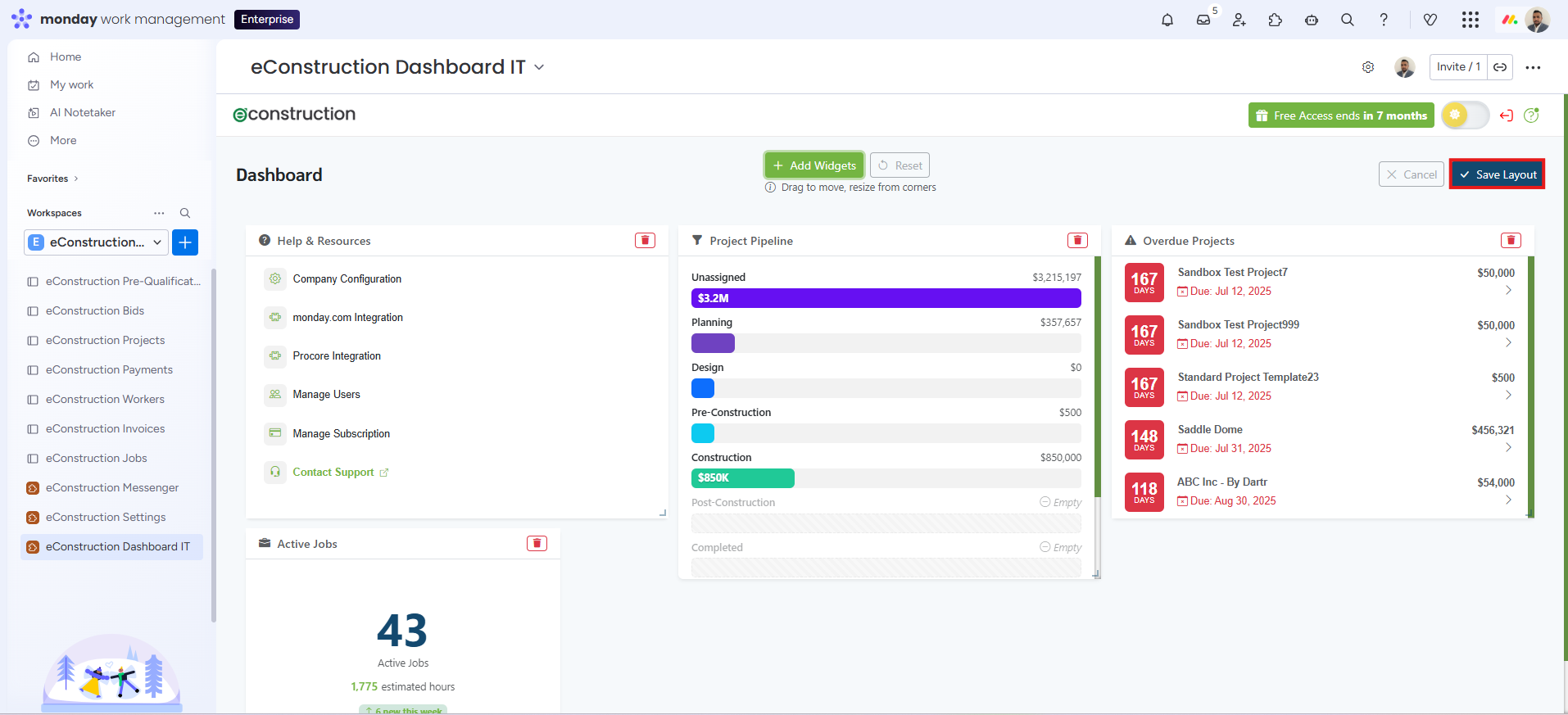Click the Add Widgets button
The height and width of the screenshot is (715, 1568).
813,165
